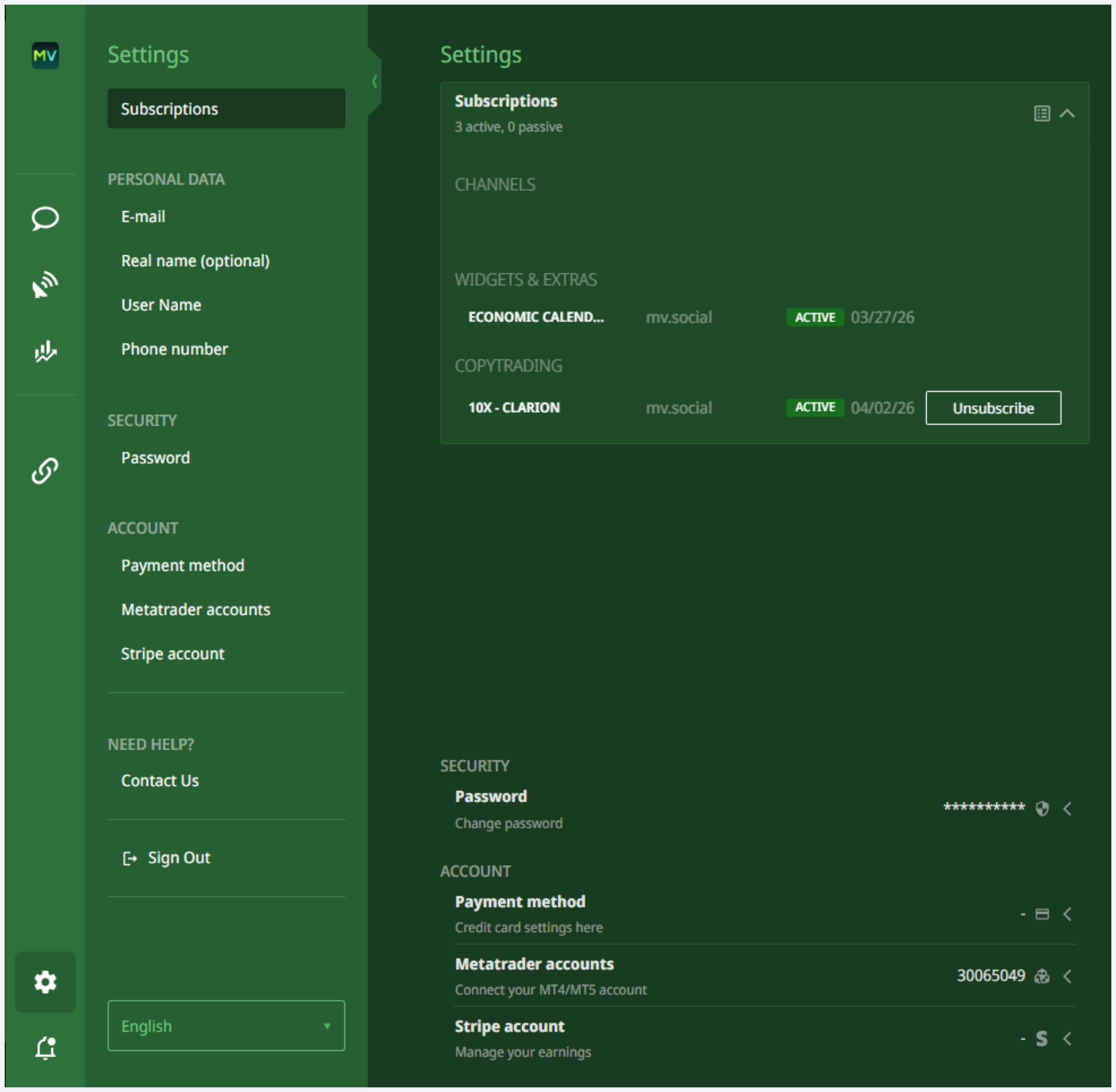Viewport: 1116px width, 1092px height.
Task: Click '3 active, 0 passive' summary text
Action: (508, 127)
